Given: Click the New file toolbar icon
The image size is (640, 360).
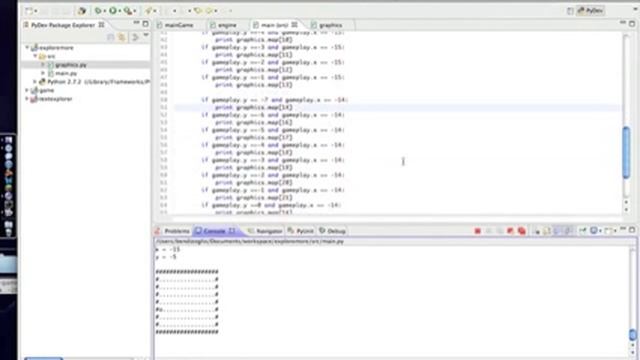Looking at the screenshot, I should click(x=29, y=11).
